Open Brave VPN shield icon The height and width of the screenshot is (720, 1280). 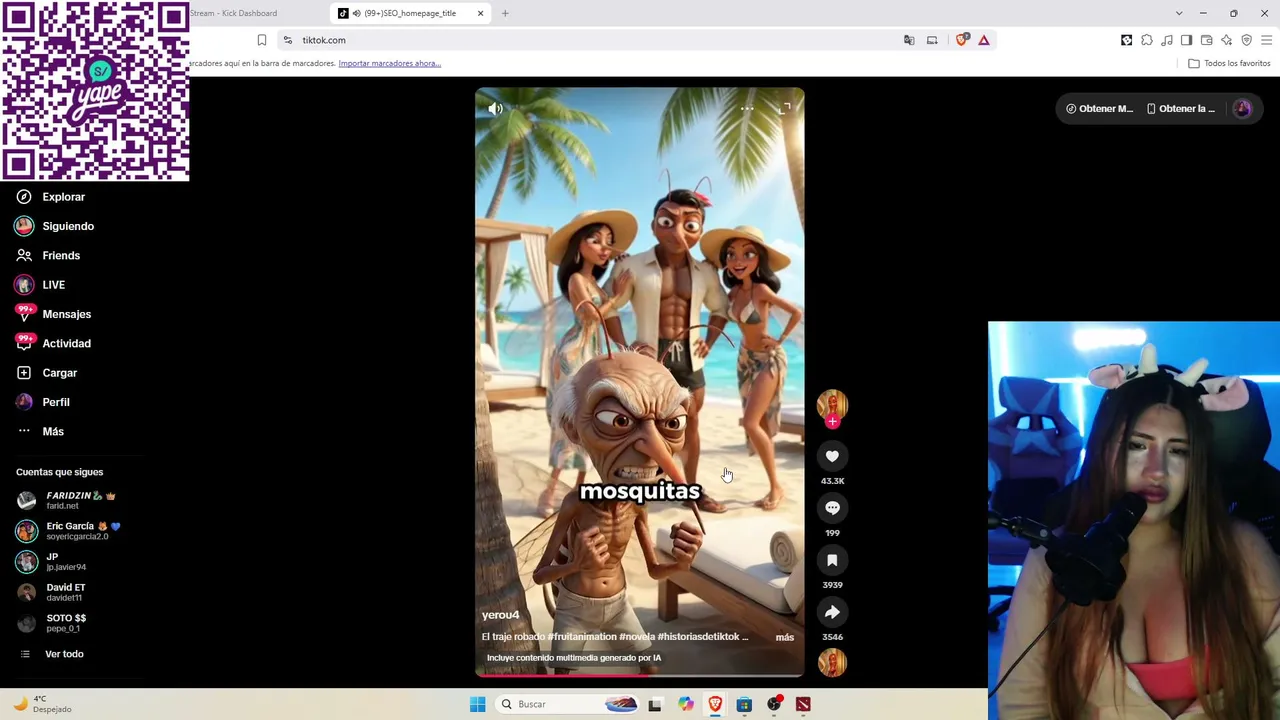click(1247, 40)
